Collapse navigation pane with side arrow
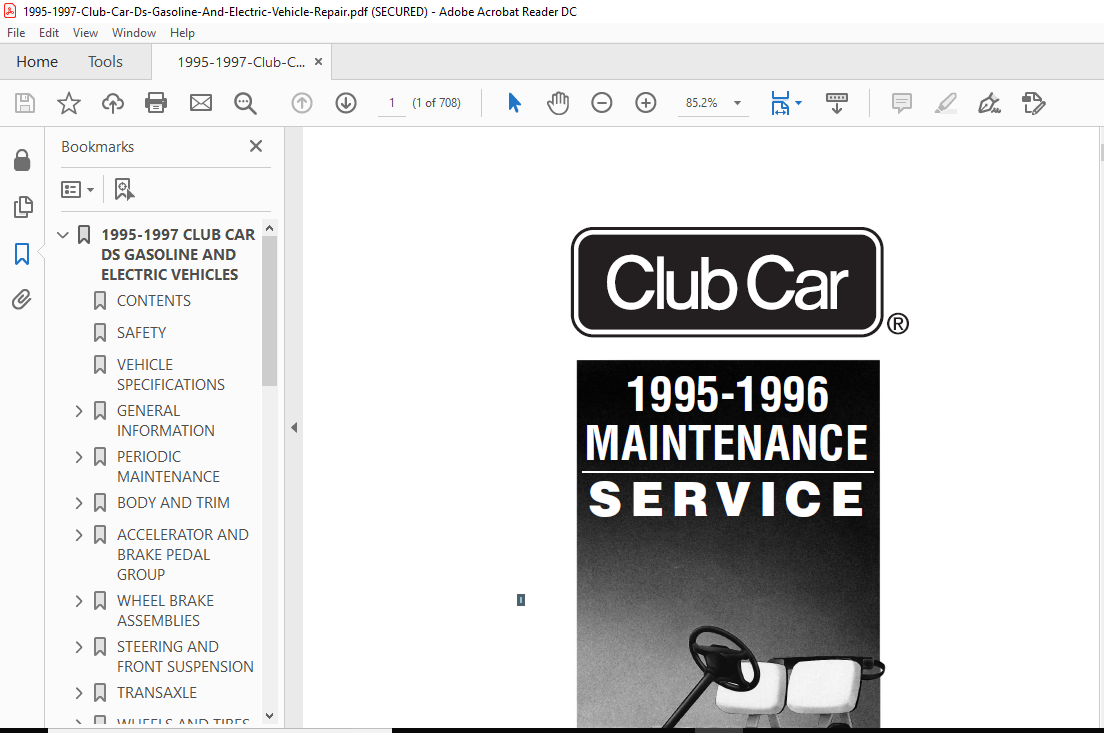Screen dimensions: 1104x733 [x=294, y=427]
